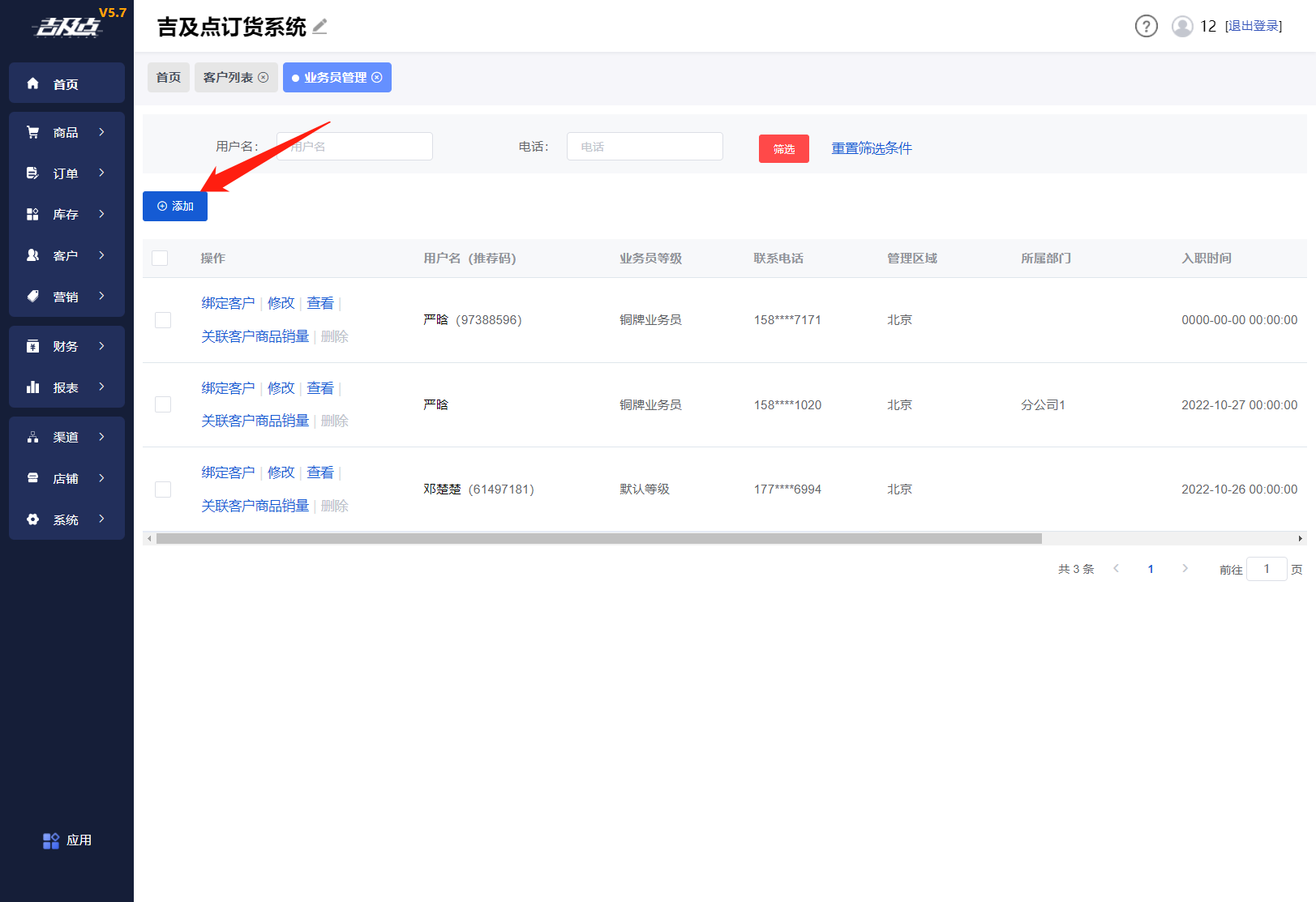Expand the 库存 menu chevron
Viewport: 1316px width, 902px height.
(x=101, y=214)
